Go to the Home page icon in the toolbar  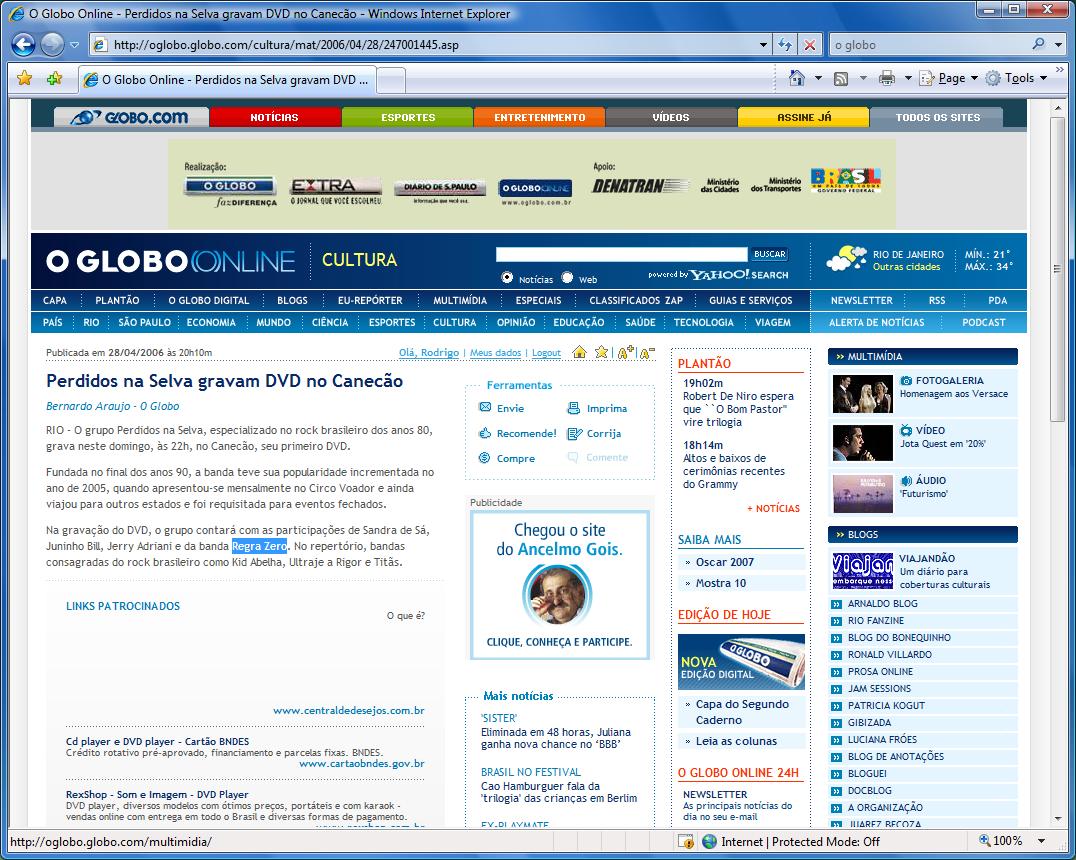(x=797, y=78)
